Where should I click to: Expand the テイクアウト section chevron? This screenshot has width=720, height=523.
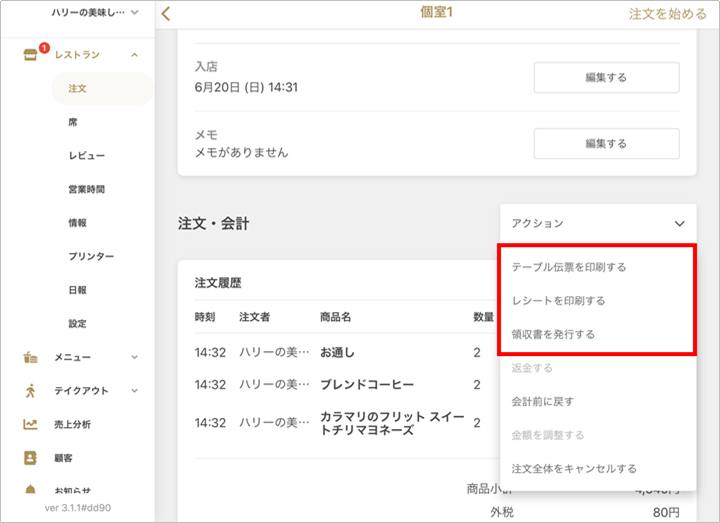(x=135, y=391)
